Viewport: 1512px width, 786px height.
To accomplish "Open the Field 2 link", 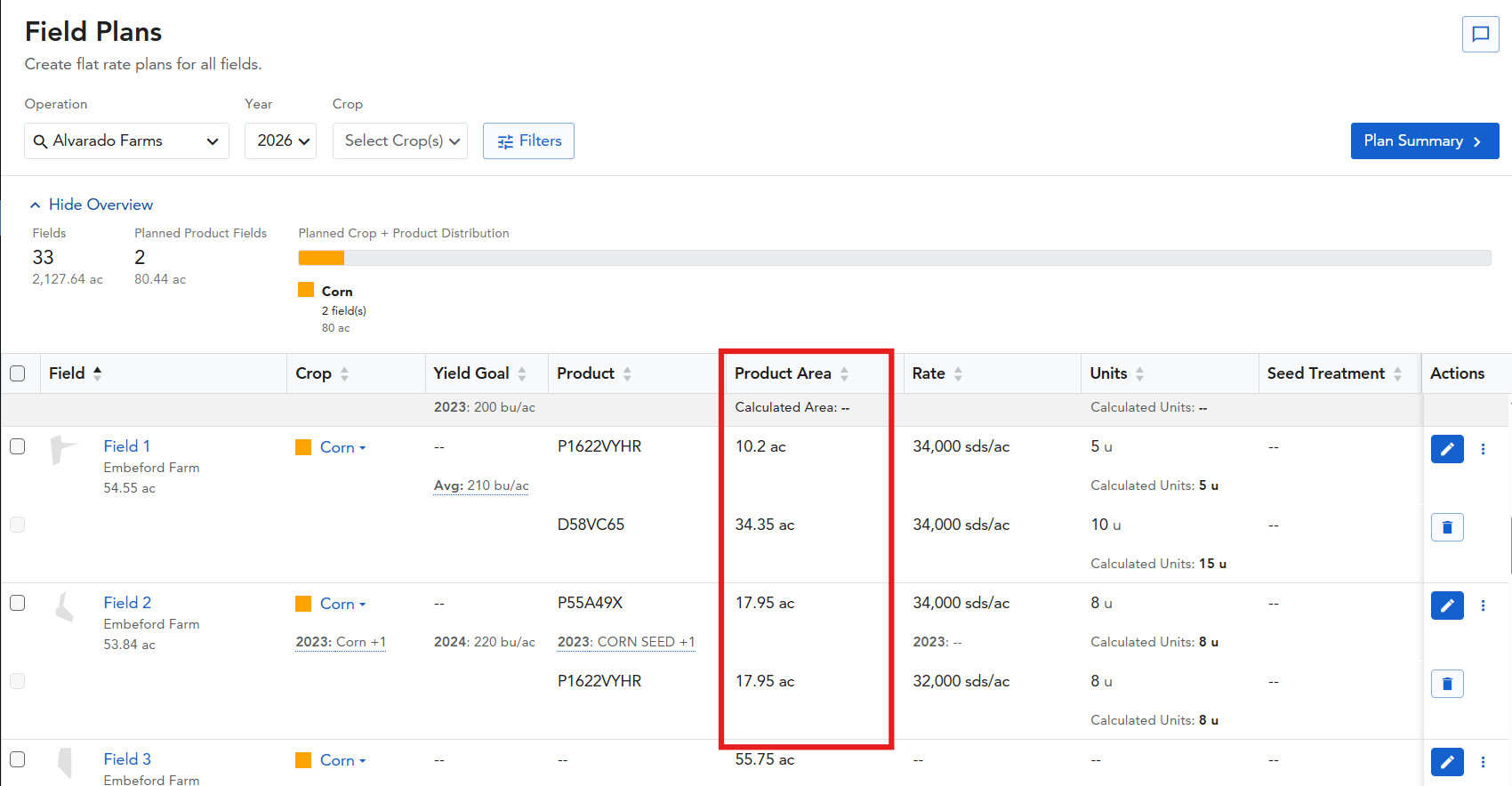I will 127,603.
